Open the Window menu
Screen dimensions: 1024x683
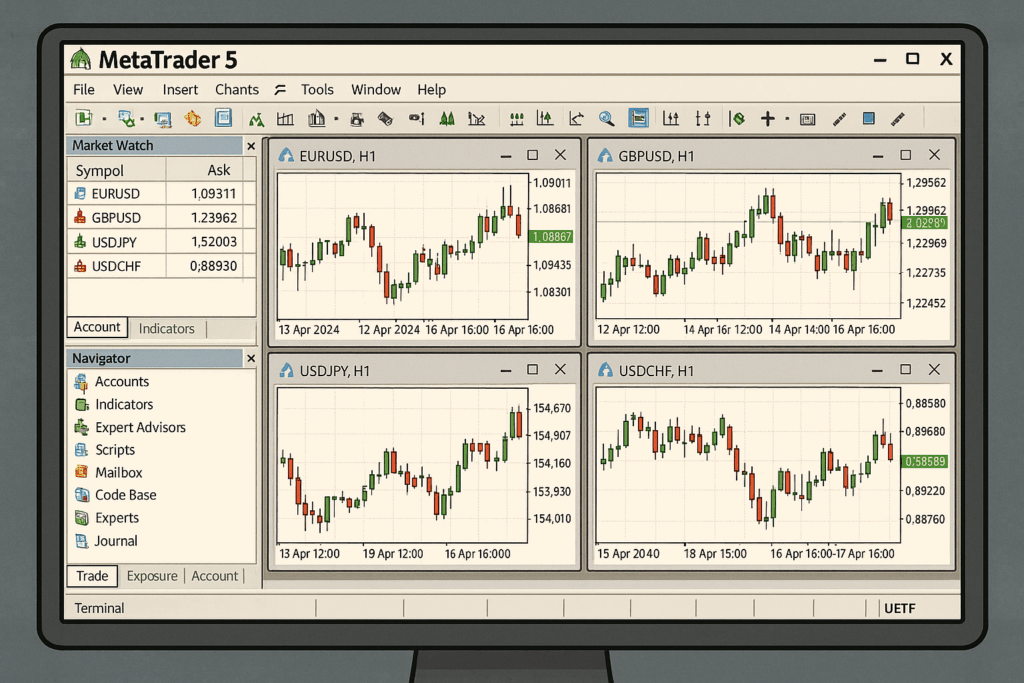coord(376,89)
